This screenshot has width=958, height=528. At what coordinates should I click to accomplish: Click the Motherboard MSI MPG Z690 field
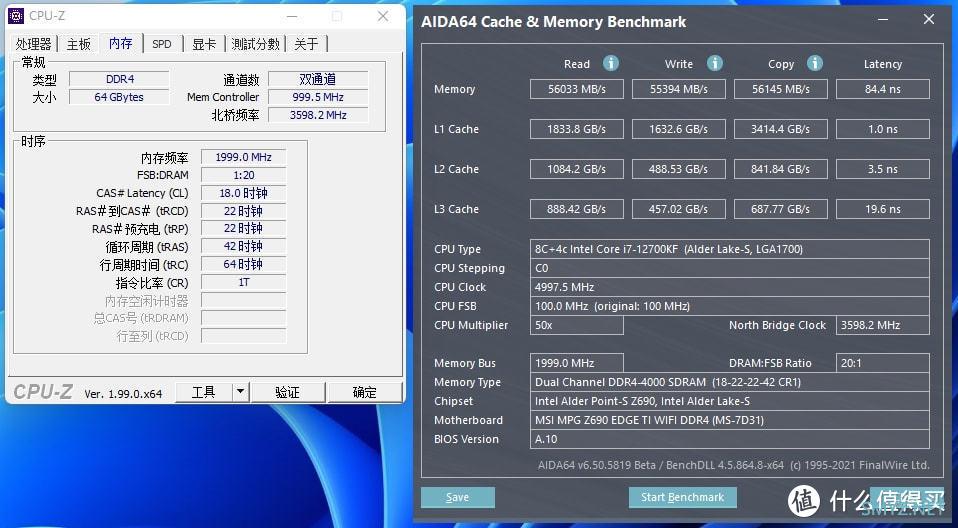(x=729, y=420)
